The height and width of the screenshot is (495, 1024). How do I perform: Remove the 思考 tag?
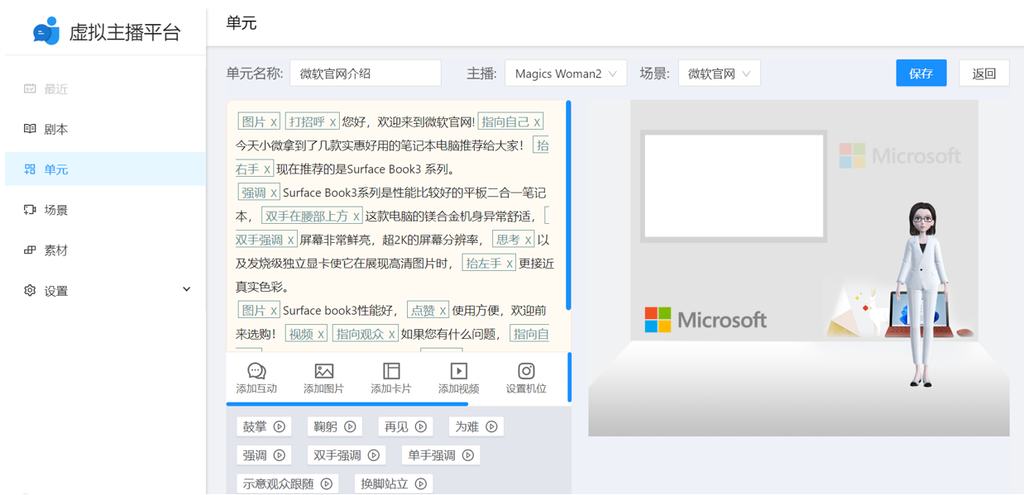pos(528,240)
